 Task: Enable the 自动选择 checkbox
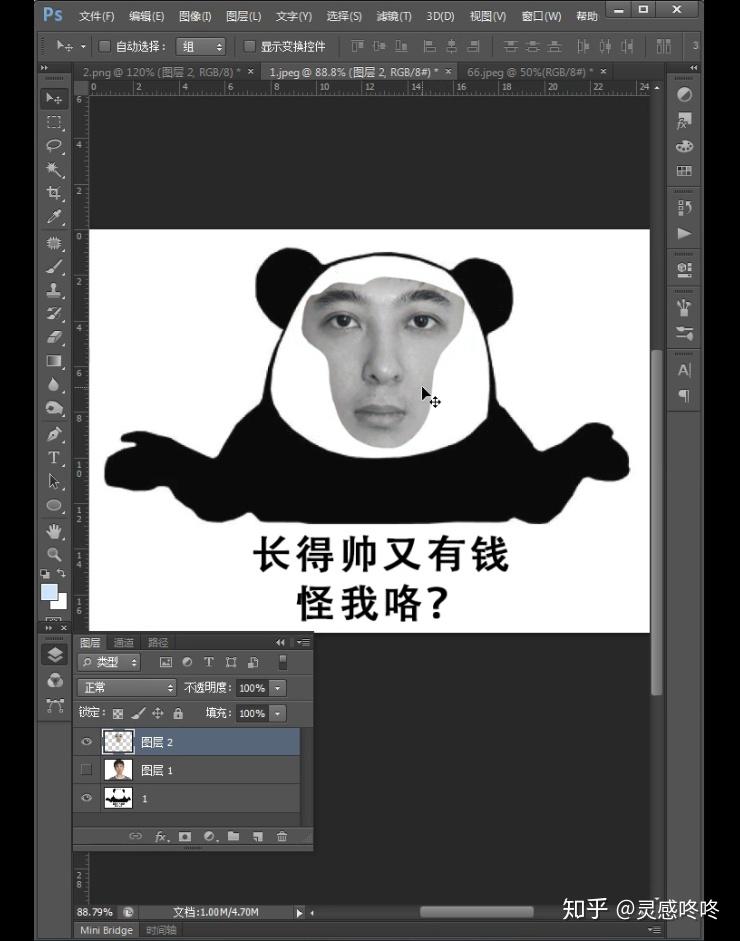pyautogui.click(x=104, y=46)
